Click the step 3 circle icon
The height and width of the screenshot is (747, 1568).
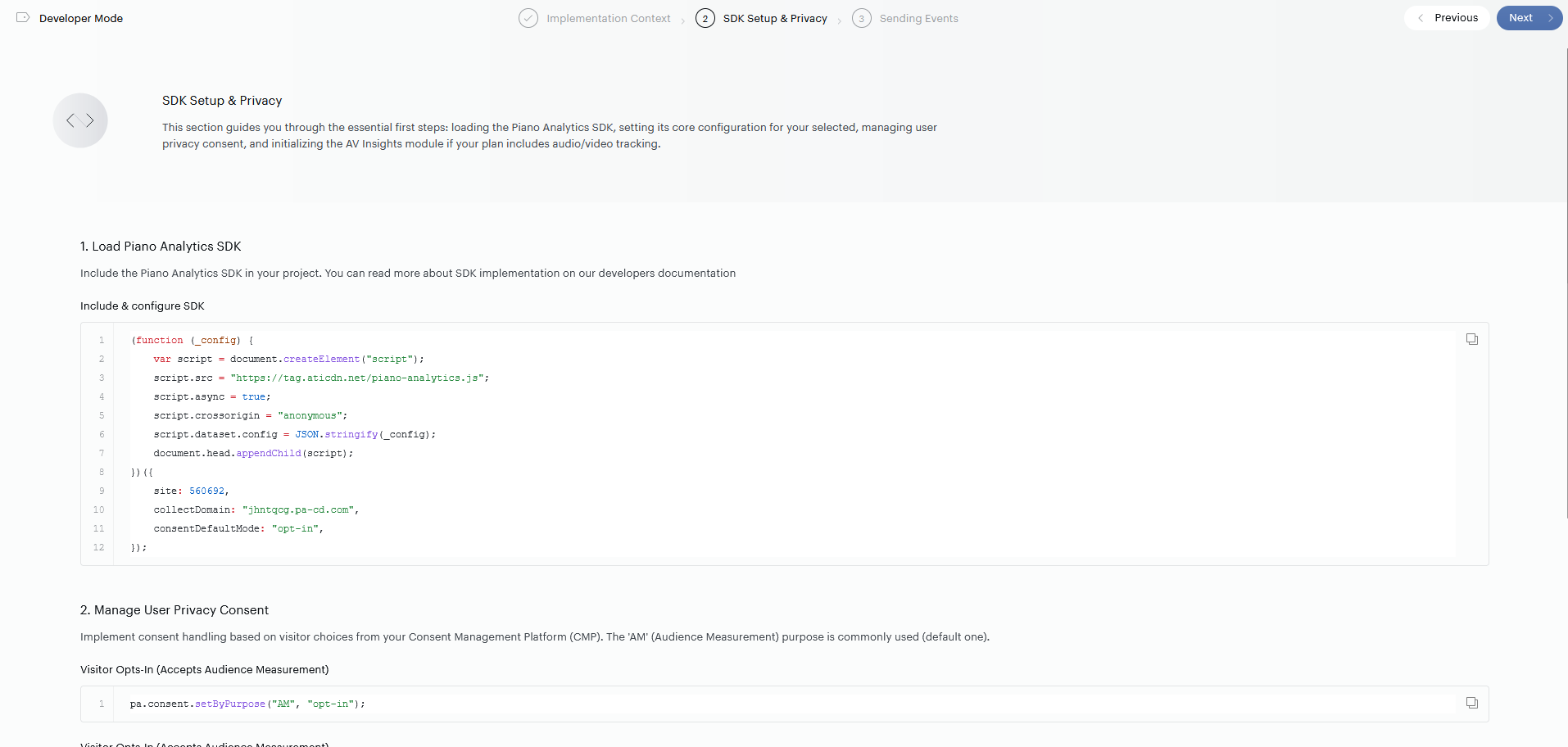(x=861, y=18)
